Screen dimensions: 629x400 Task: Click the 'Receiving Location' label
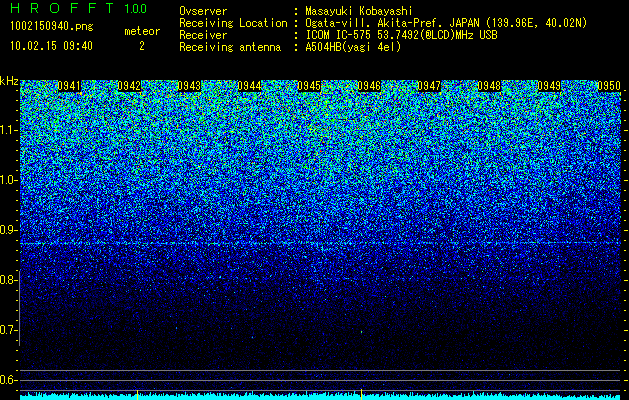233,23
